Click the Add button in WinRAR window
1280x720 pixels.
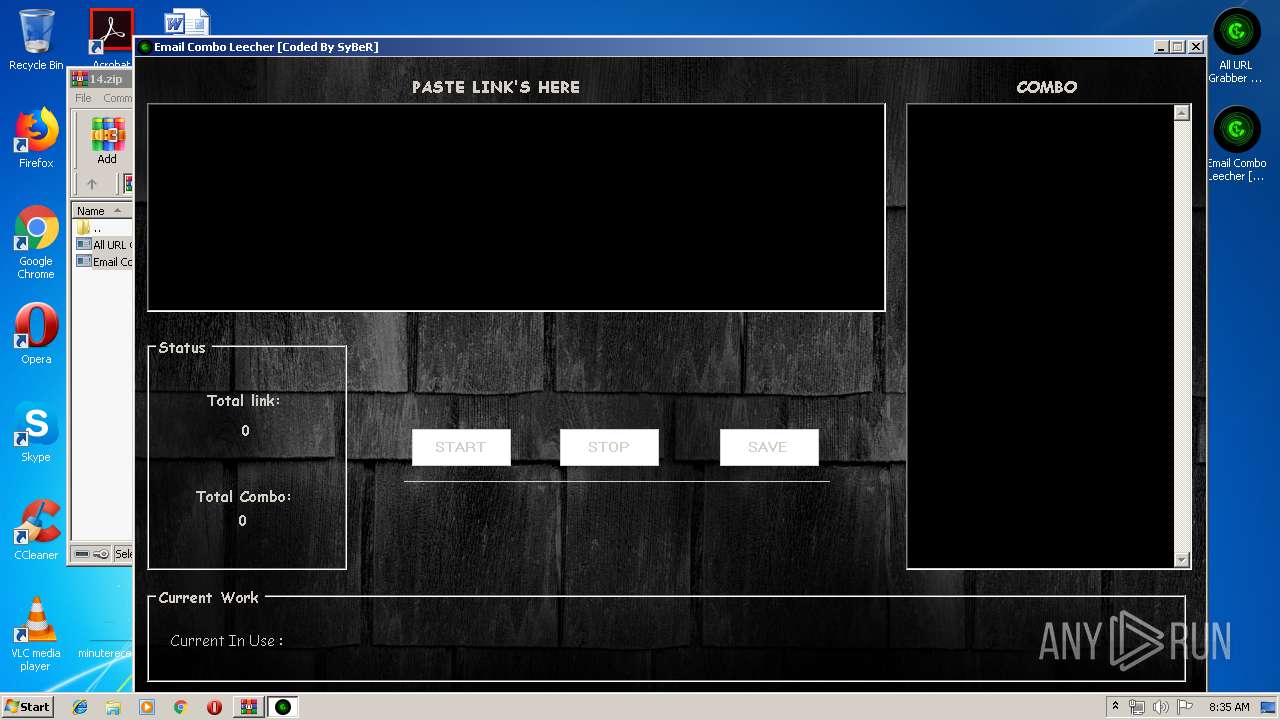(107, 141)
